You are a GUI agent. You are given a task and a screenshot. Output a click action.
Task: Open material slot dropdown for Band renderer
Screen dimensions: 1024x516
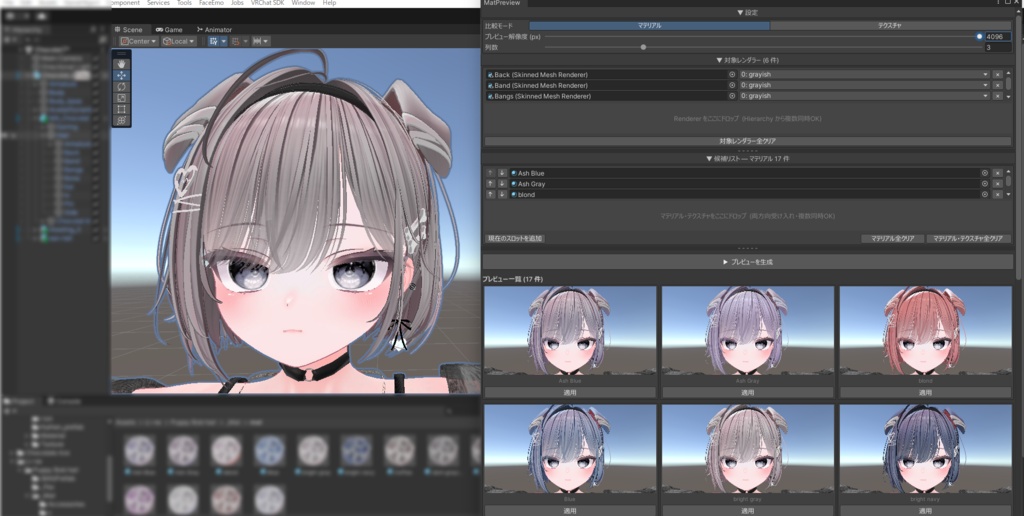[x=865, y=85]
